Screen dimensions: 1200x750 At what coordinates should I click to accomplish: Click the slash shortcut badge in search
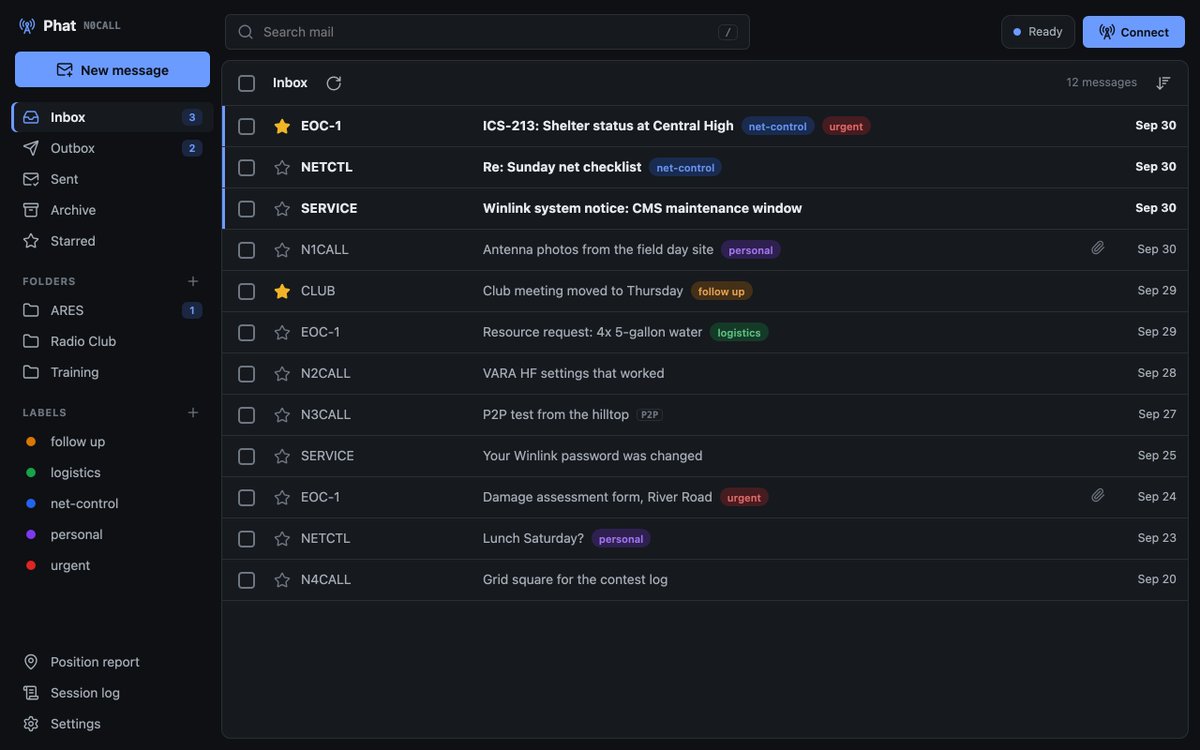coord(728,32)
